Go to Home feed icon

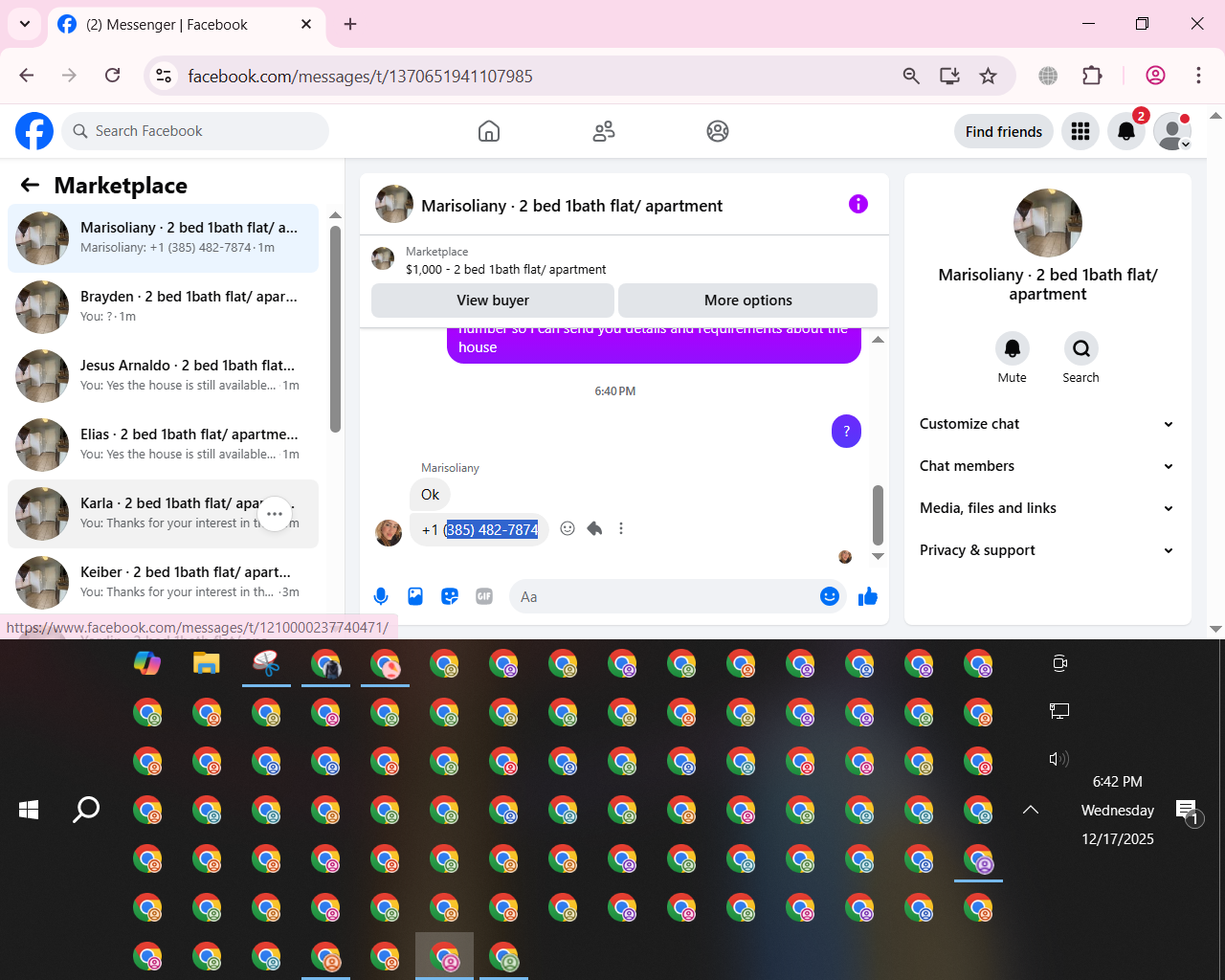point(489,131)
